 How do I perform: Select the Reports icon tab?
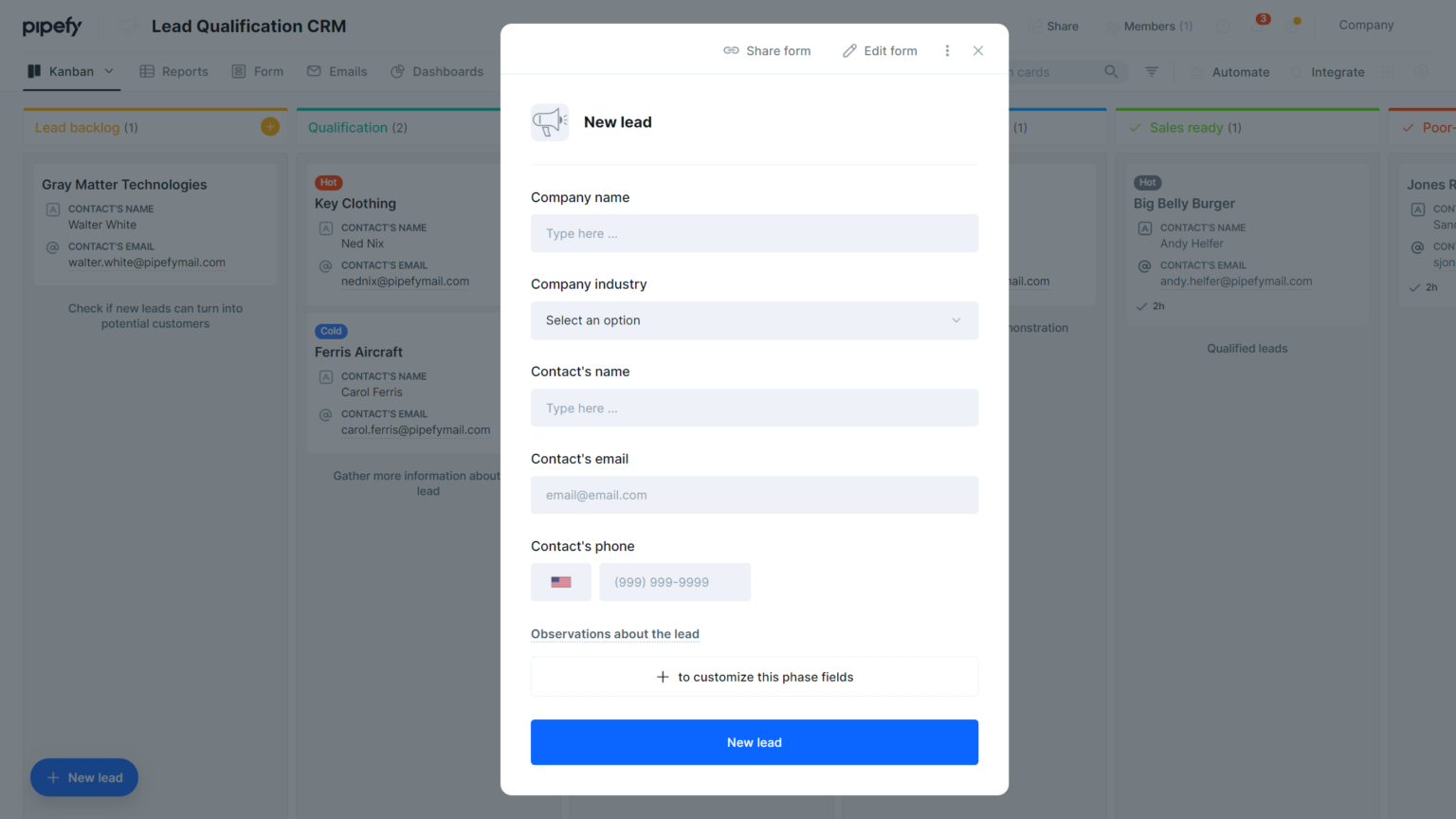[147, 71]
